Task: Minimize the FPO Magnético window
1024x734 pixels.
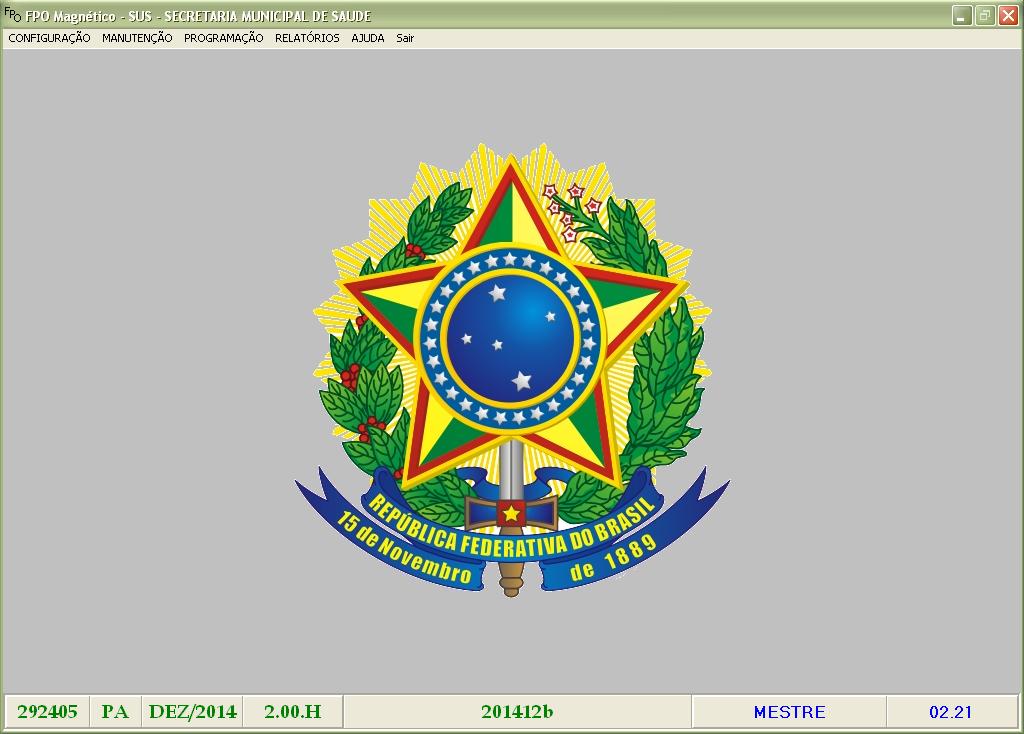Action: (962, 16)
